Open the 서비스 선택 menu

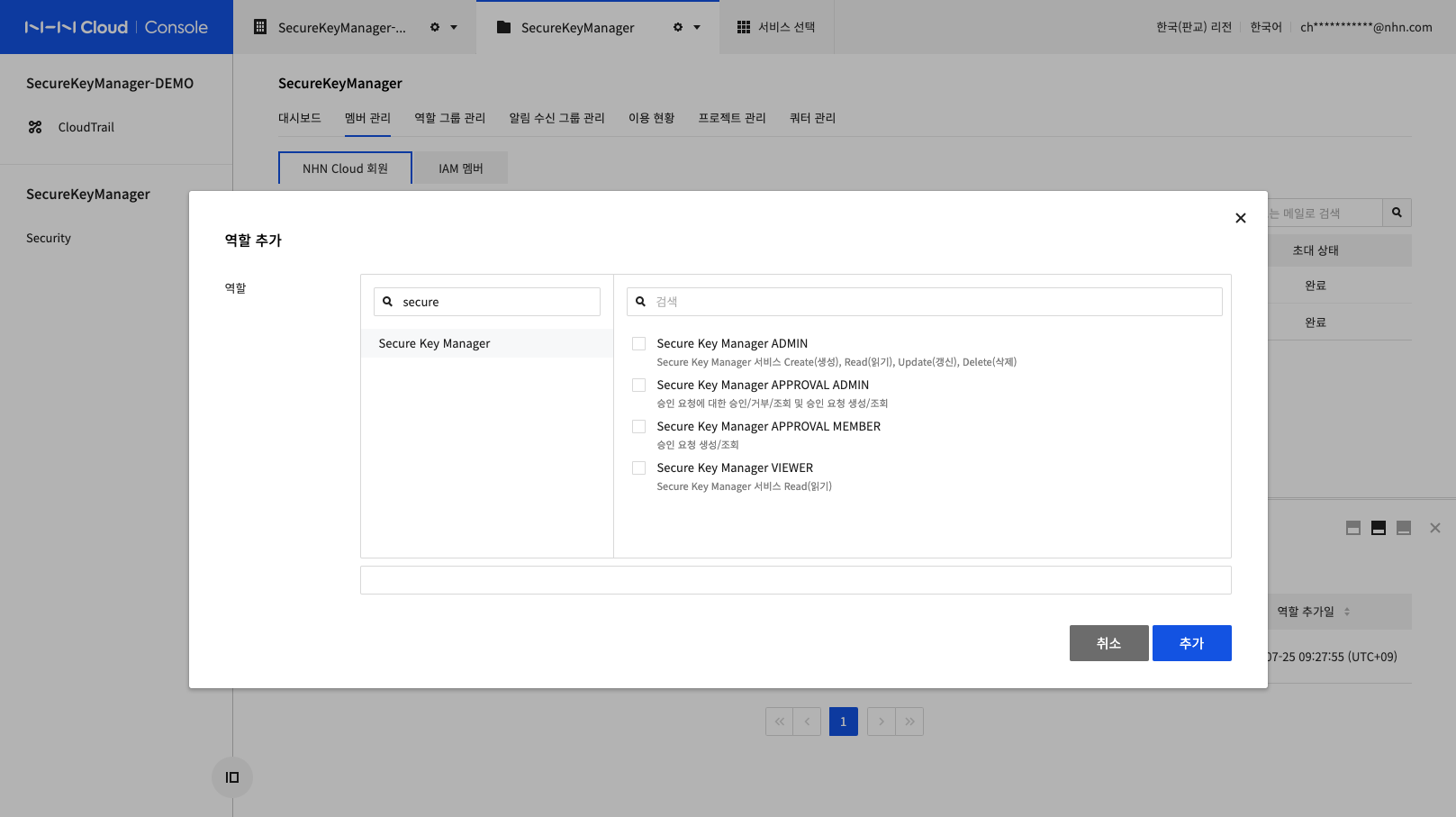(786, 27)
